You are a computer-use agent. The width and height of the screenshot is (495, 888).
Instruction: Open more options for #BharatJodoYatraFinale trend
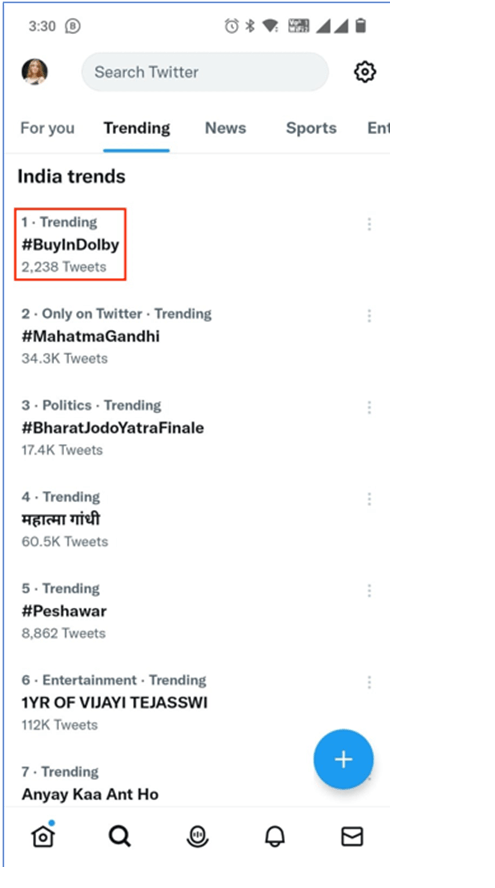[x=369, y=407]
